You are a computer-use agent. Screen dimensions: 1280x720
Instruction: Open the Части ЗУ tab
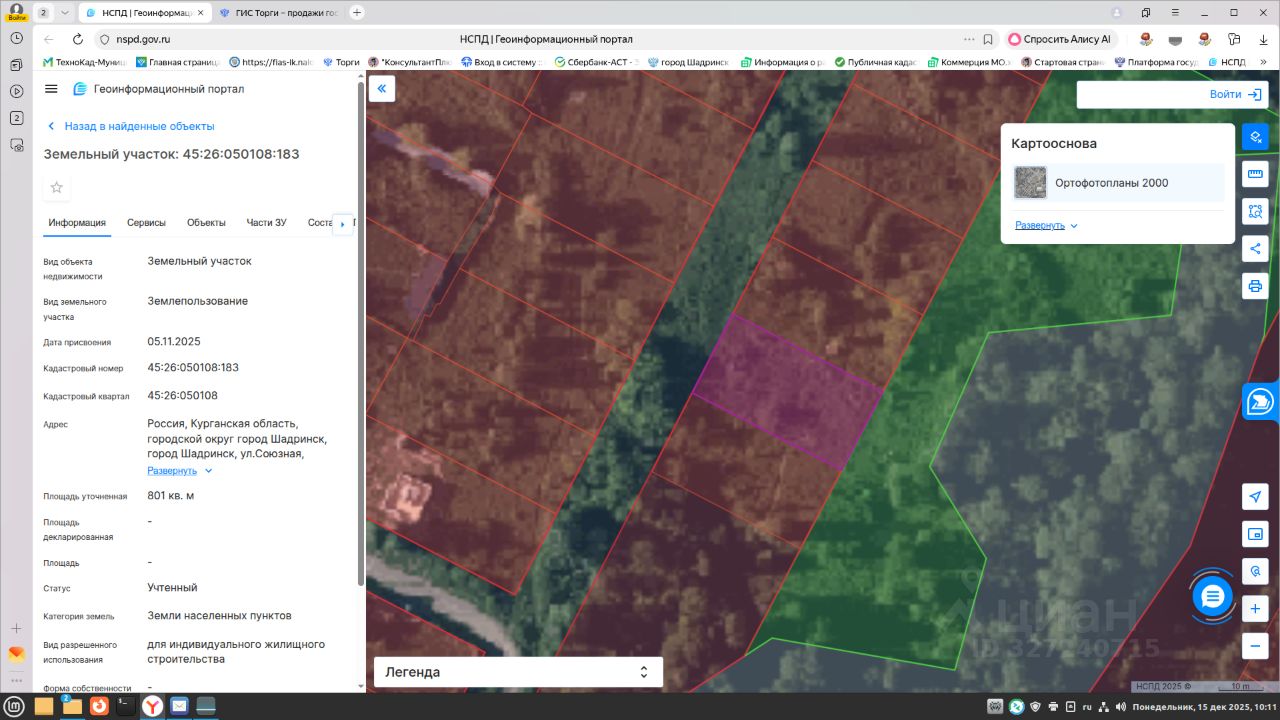click(x=266, y=223)
